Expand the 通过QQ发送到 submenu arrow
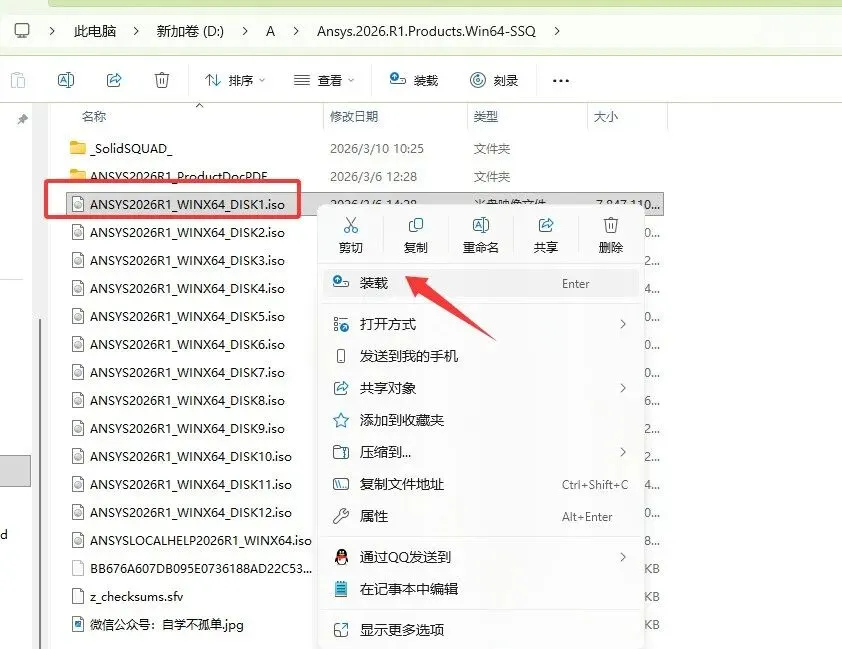This screenshot has width=842, height=649. pyautogui.click(x=623, y=557)
